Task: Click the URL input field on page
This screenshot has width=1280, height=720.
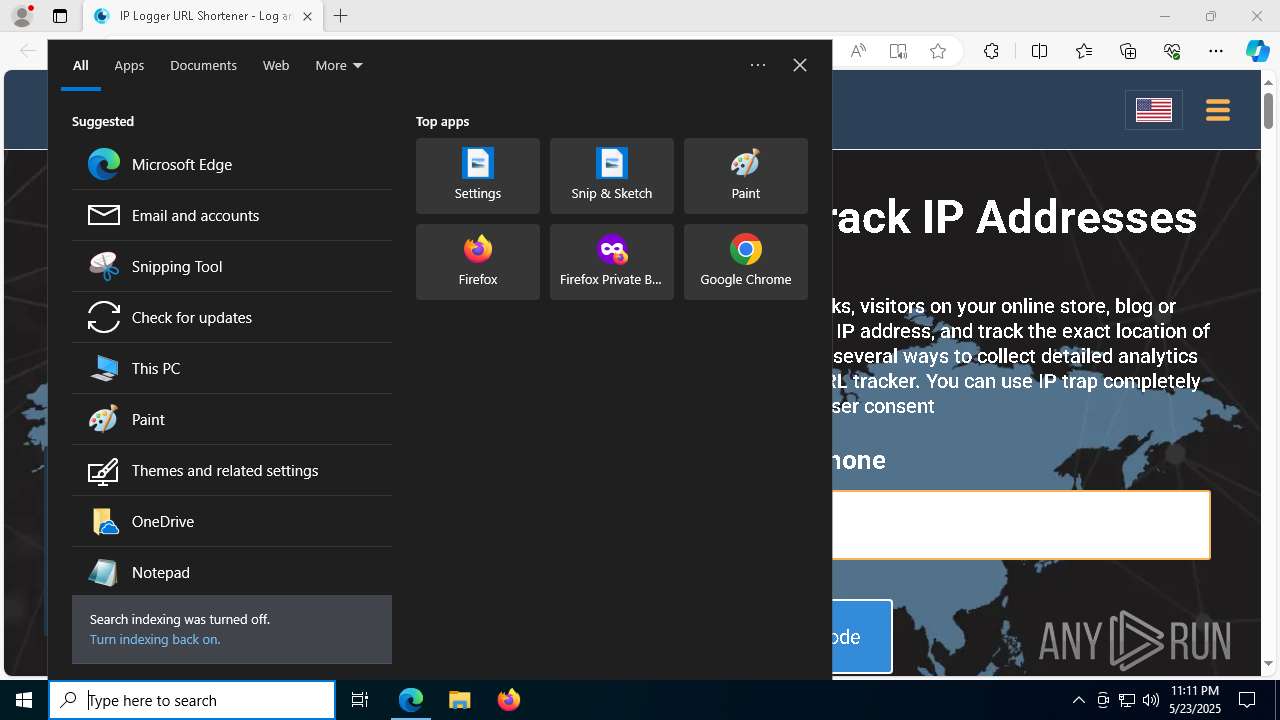Action: pyautogui.click(x=1020, y=524)
